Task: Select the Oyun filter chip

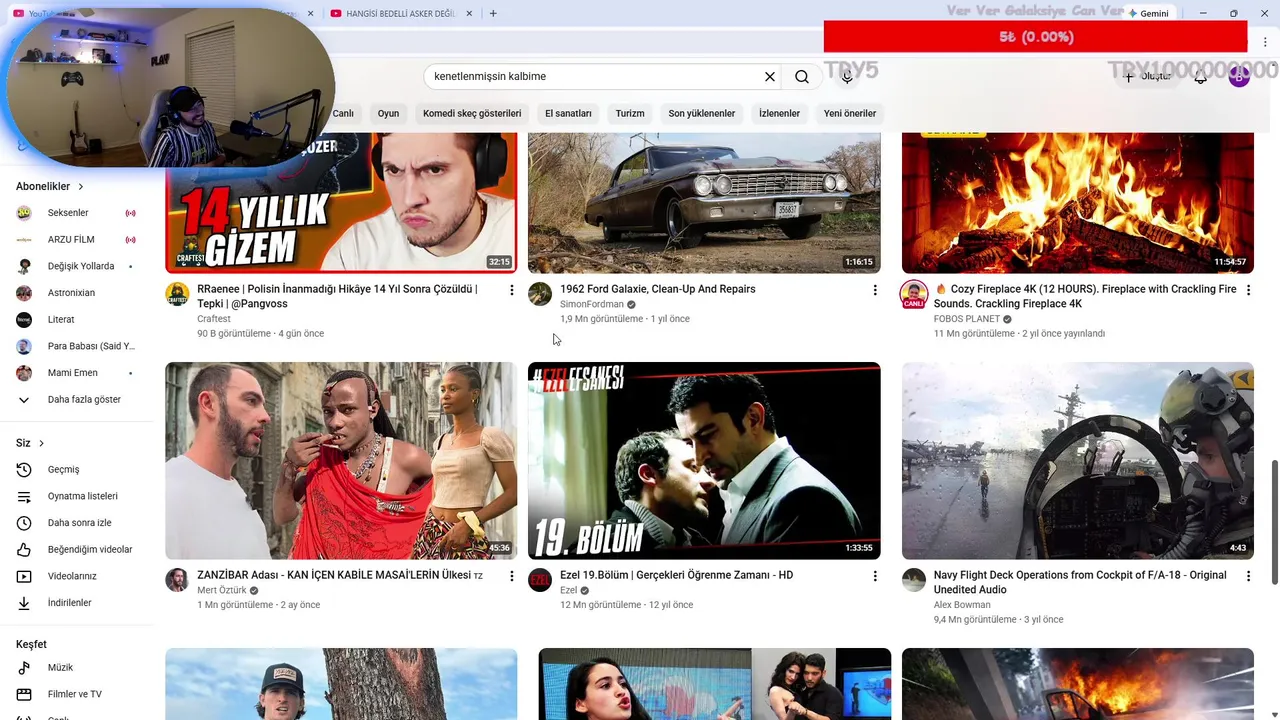Action: 388,114
